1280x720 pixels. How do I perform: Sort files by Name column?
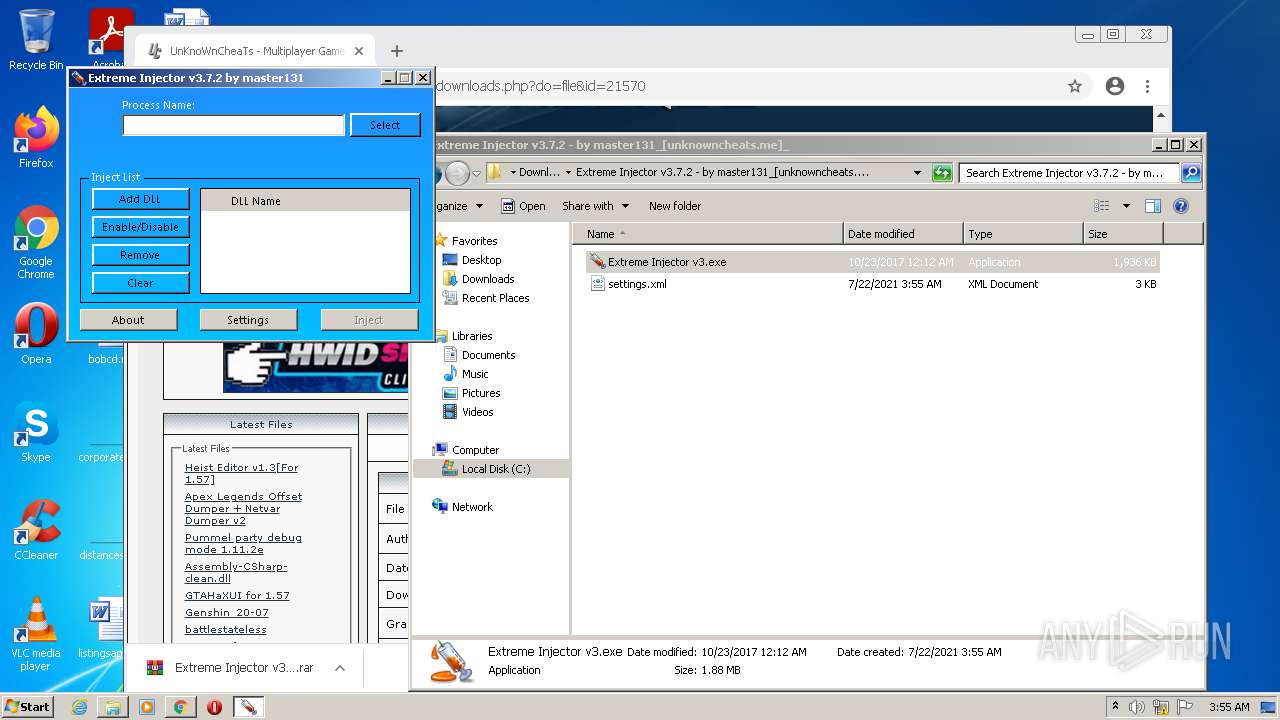[x=708, y=234]
